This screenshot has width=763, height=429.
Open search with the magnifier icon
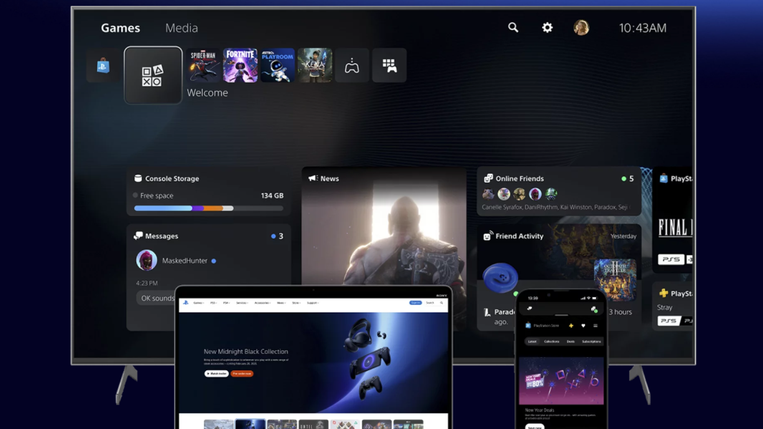513,27
